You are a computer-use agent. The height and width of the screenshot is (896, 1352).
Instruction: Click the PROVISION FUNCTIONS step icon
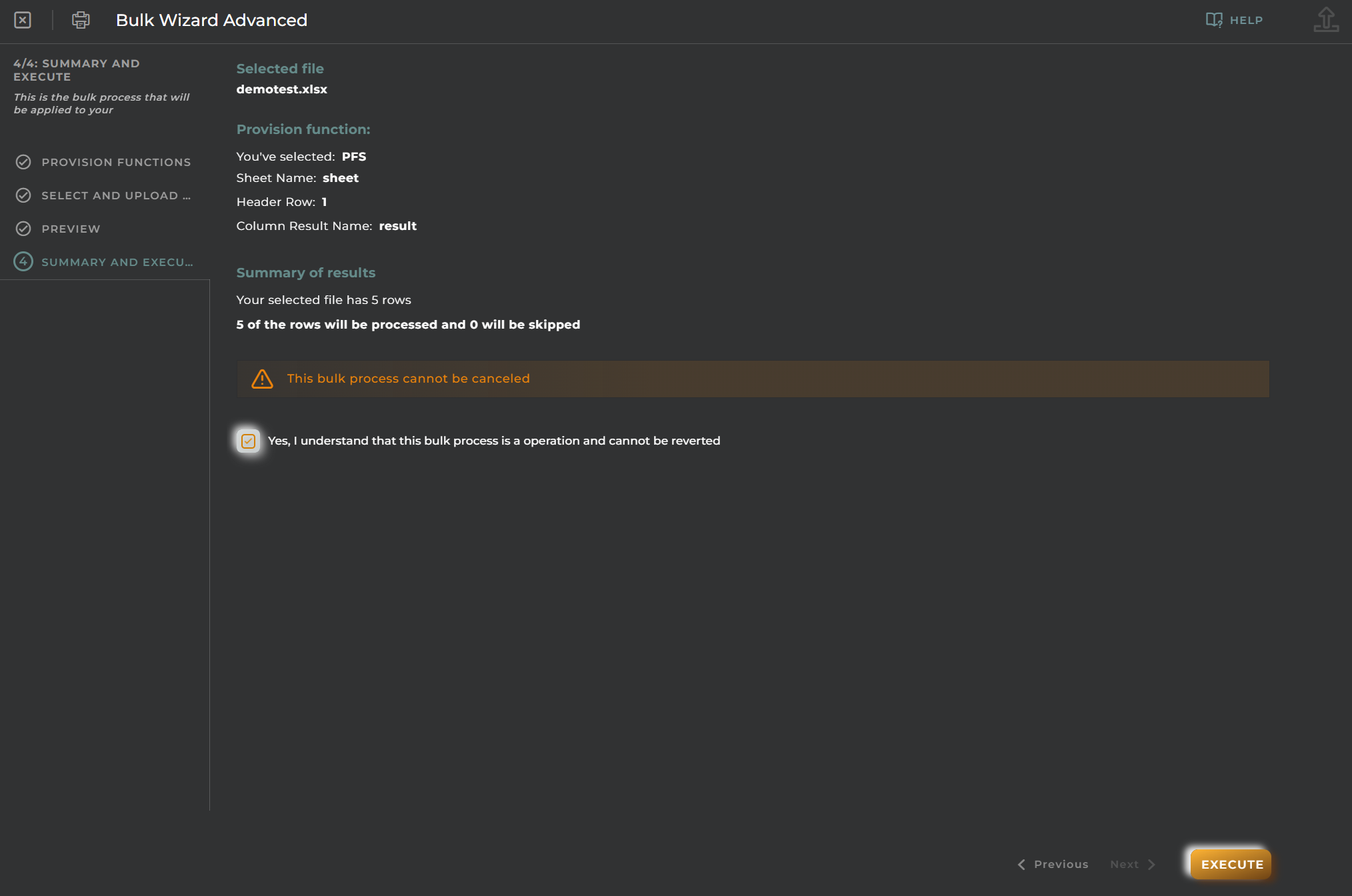click(x=23, y=161)
